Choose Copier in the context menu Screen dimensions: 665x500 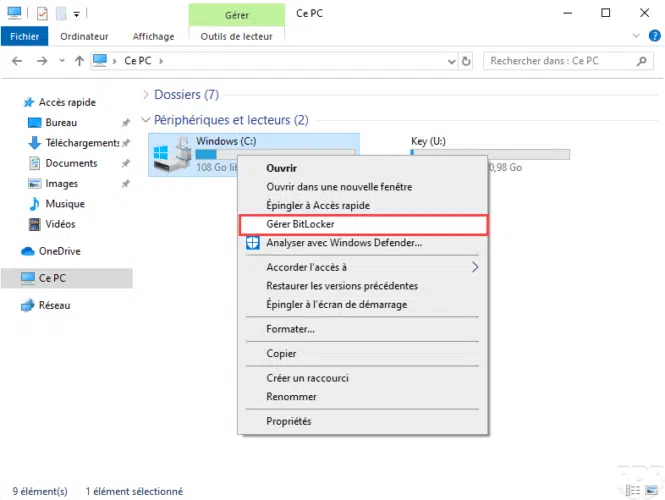(281, 354)
